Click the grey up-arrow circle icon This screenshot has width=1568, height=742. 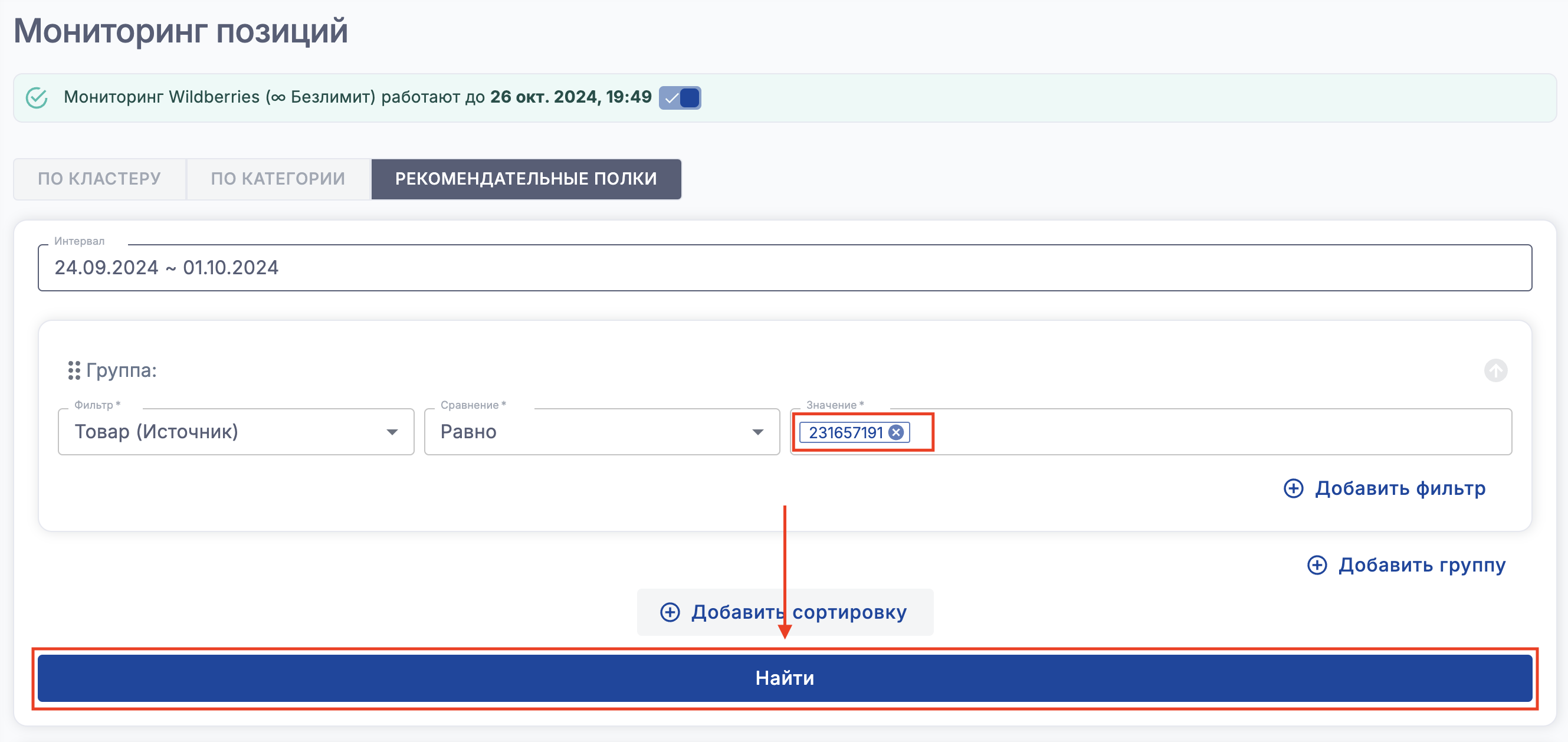click(1495, 370)
